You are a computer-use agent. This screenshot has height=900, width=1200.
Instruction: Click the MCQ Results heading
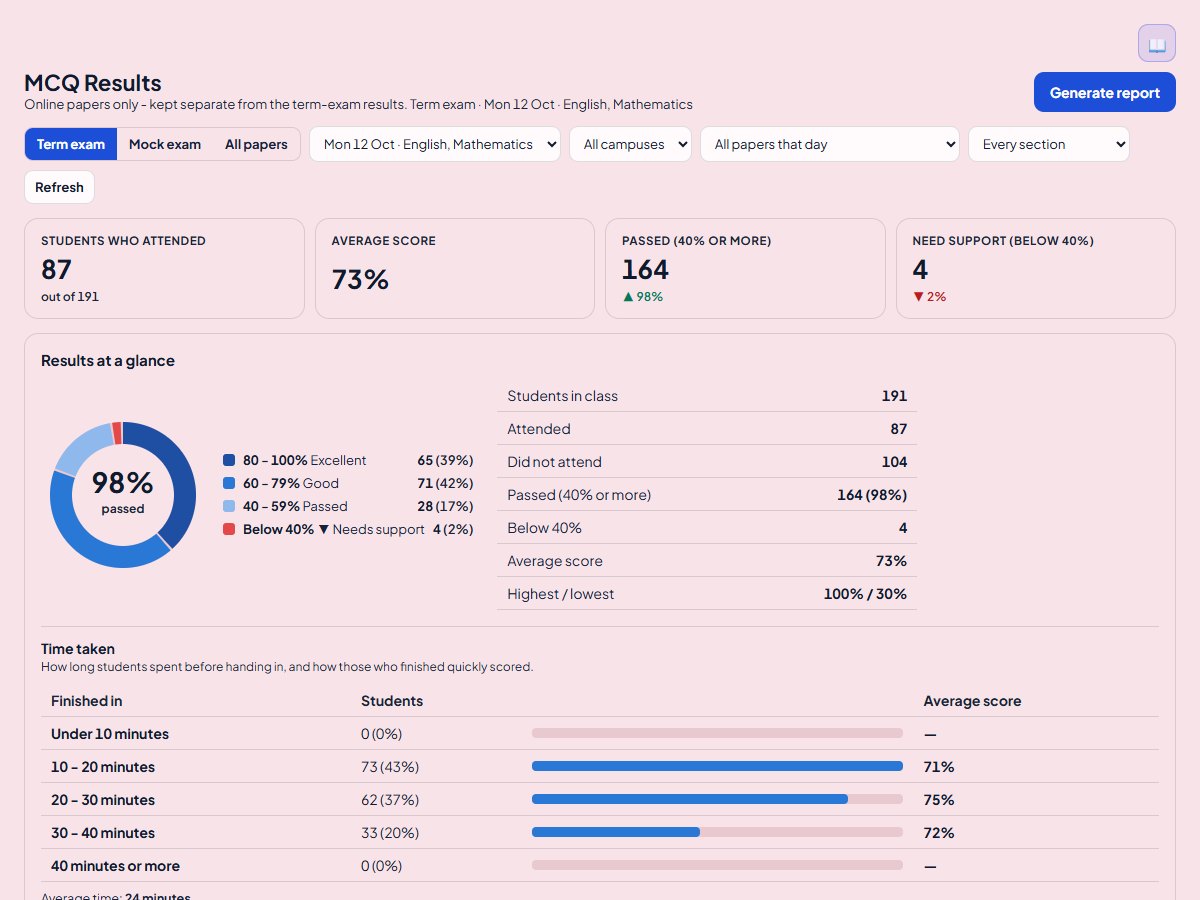pos(93,83)
